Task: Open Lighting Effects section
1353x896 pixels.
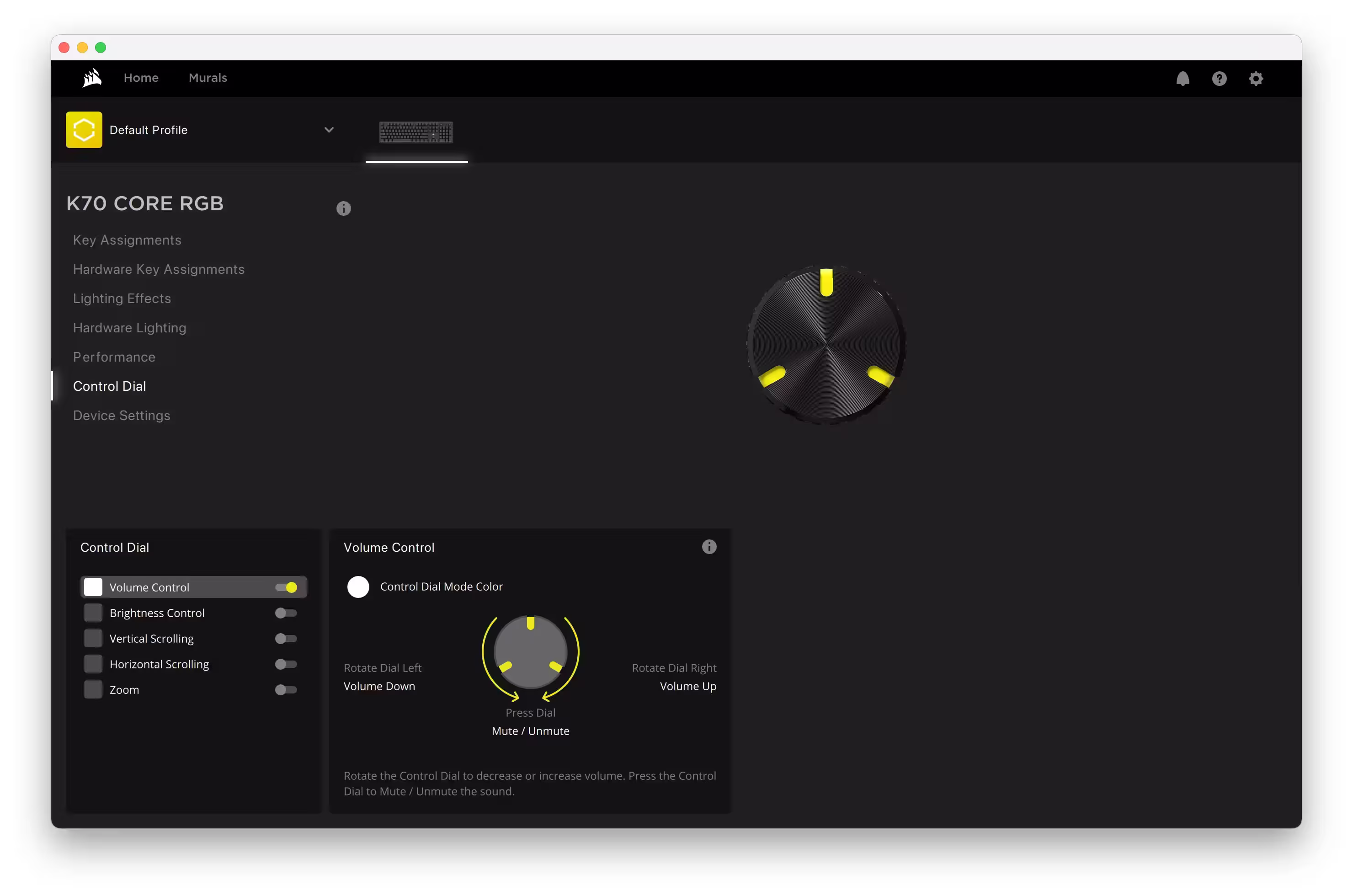Action: coord(123,298)
